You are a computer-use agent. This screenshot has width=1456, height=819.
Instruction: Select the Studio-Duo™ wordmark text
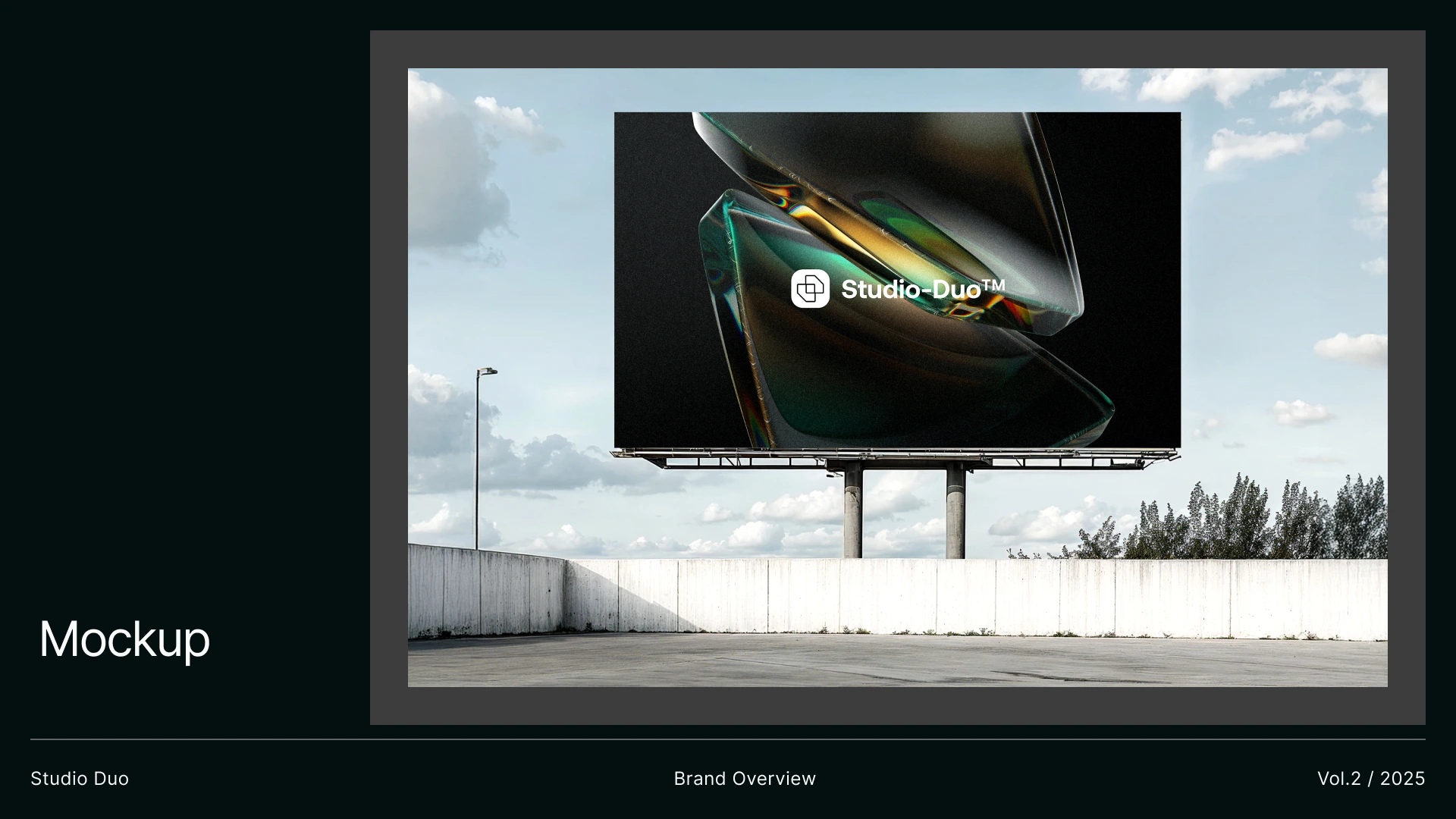tap(923, 289)
